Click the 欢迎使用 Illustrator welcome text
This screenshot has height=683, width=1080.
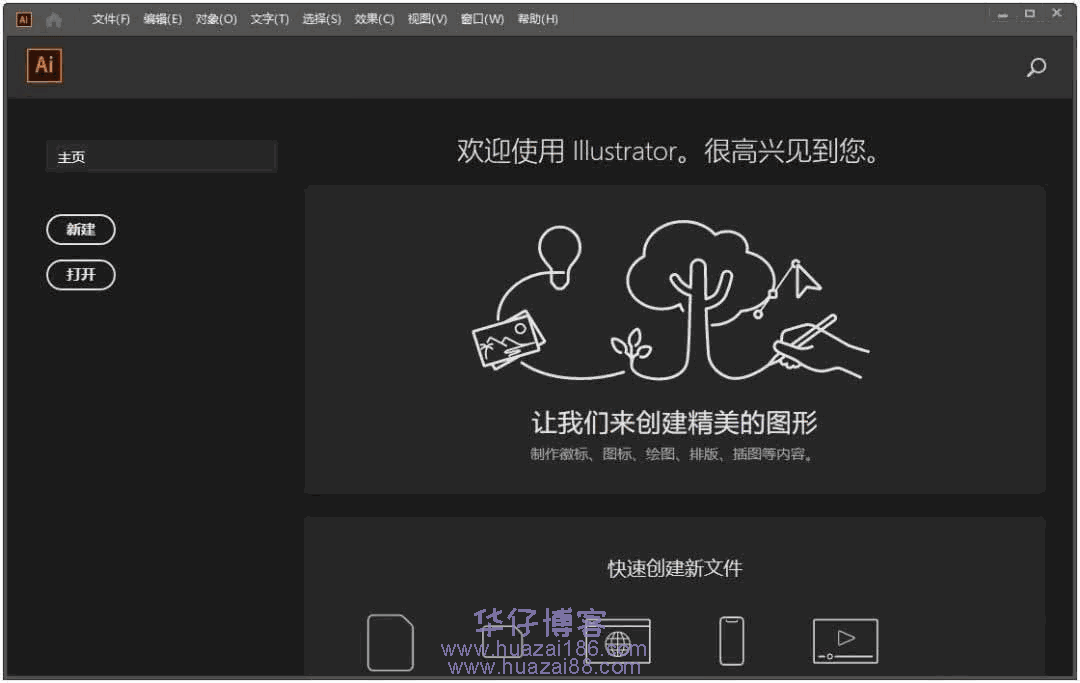click(667, 151)
